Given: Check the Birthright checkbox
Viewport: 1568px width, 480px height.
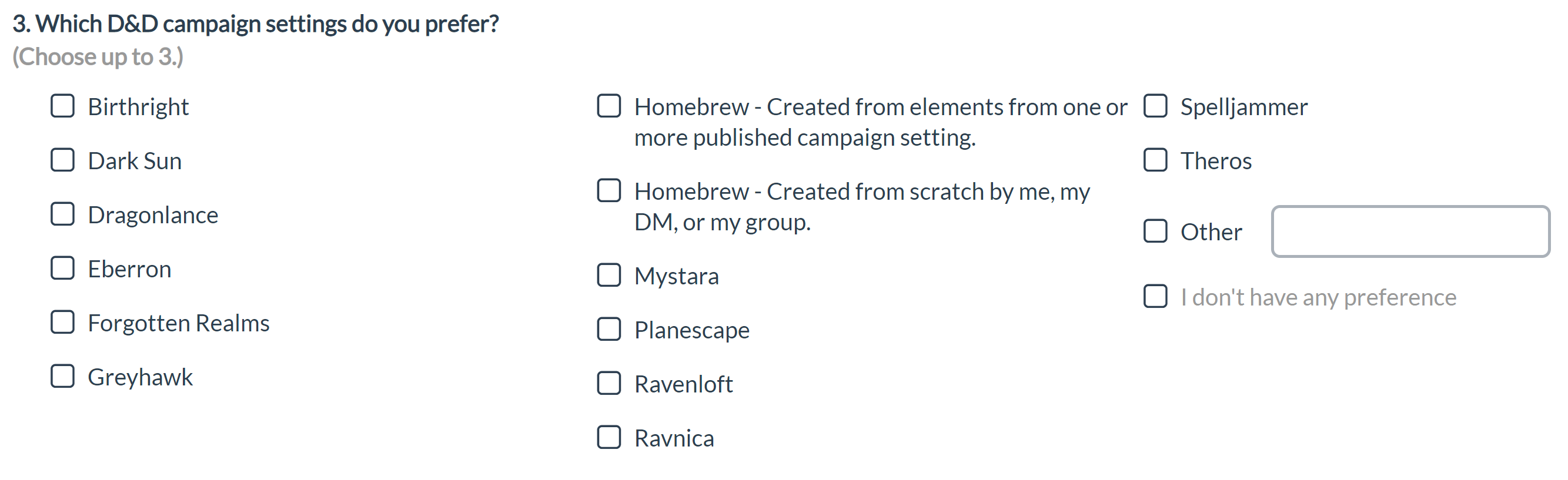Looking at the screenshot, I should click(63, 106).
